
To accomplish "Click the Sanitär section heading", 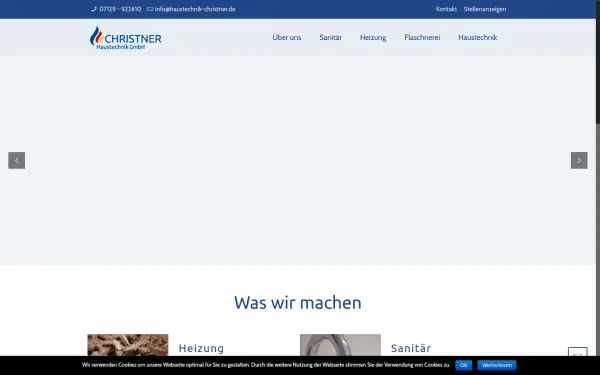I will click(x=411, y=348).
